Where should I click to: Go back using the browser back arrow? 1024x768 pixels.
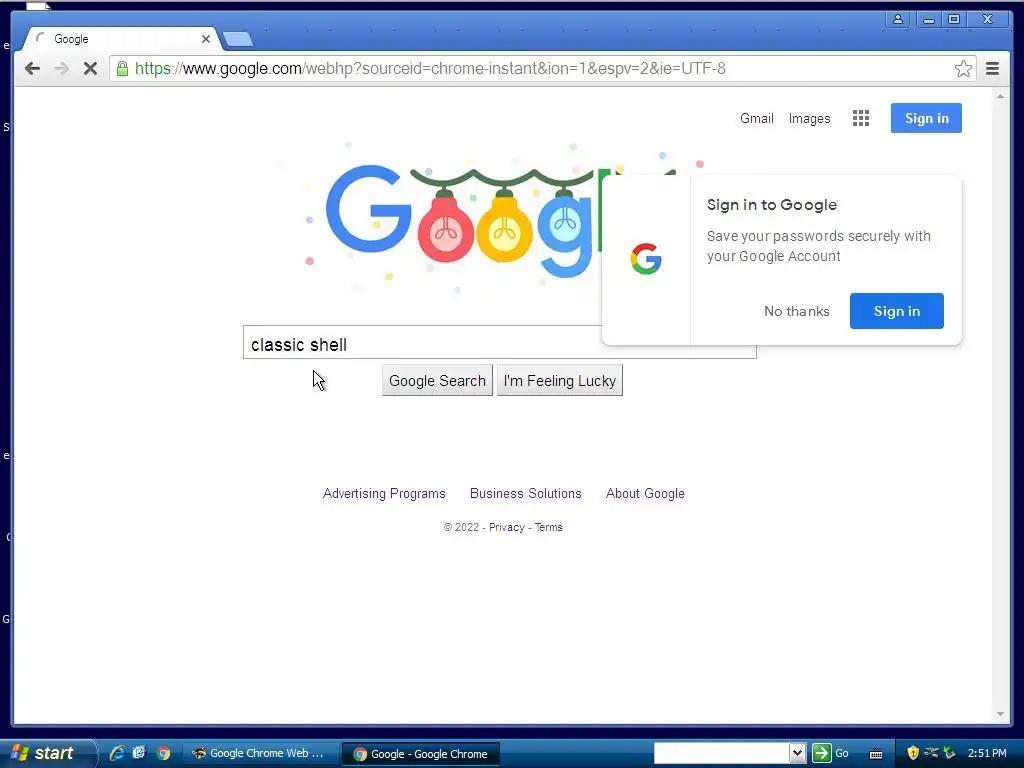click(x=32, y=69)
